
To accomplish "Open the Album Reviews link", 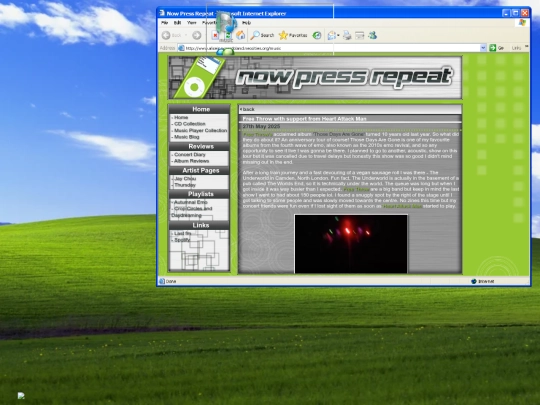I will point(191,161).
